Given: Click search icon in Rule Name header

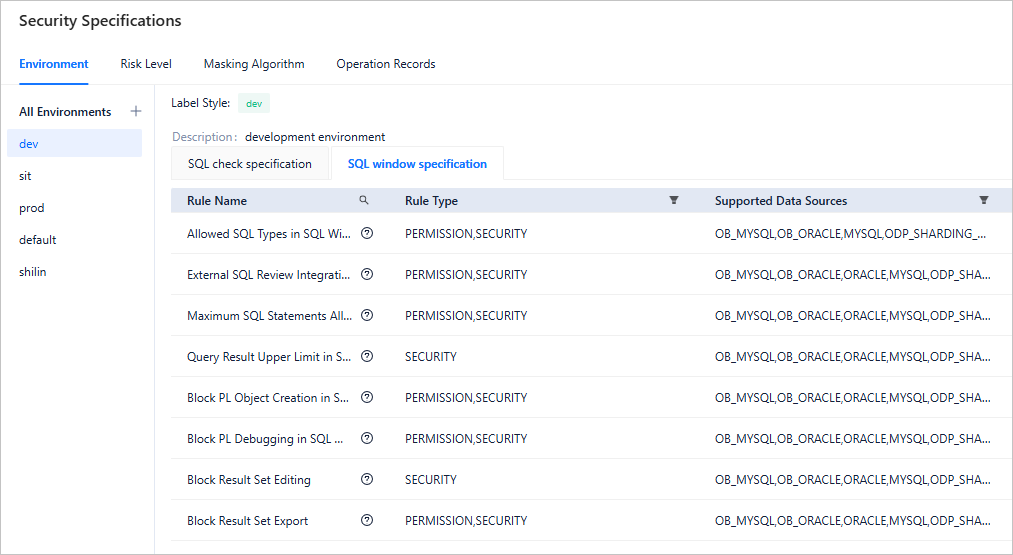Looking at the screenshot, I should coord(364,201).
